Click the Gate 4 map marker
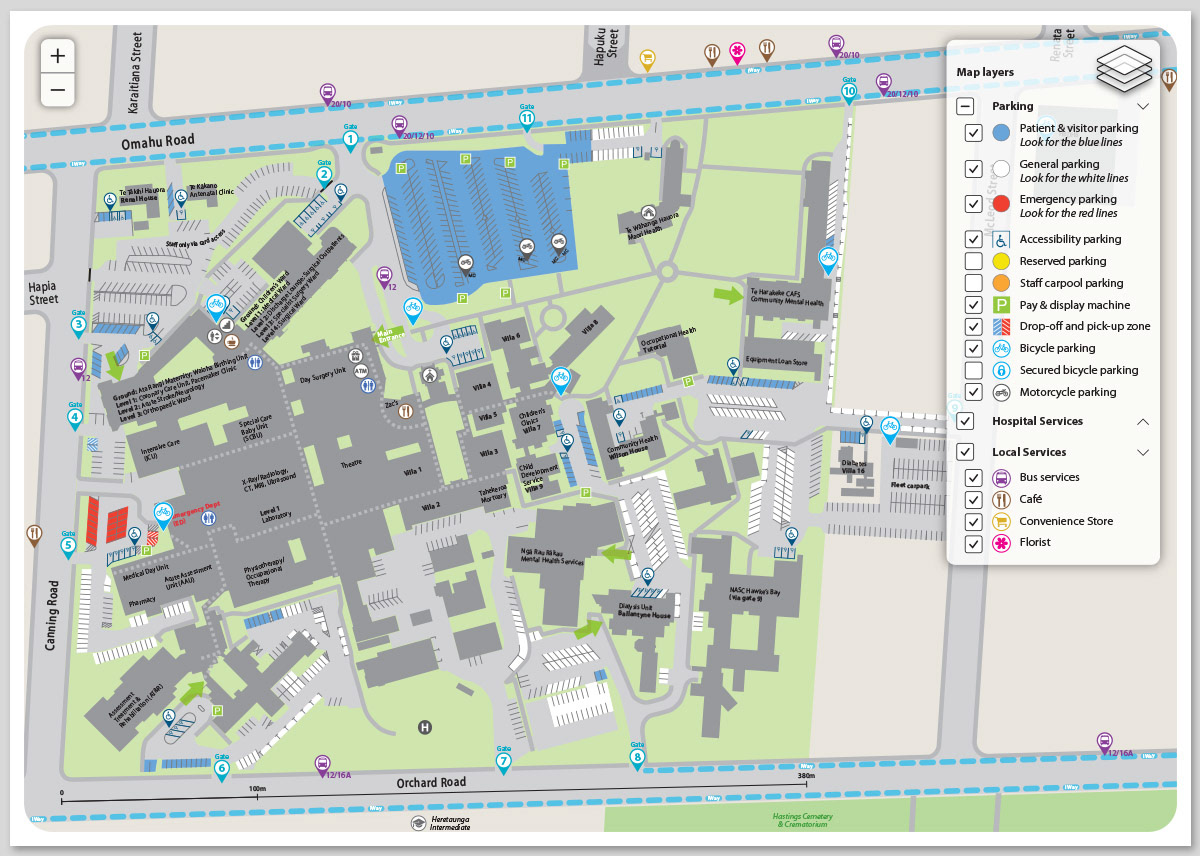This screenshot has width=1200, height=856. [75, 416]
